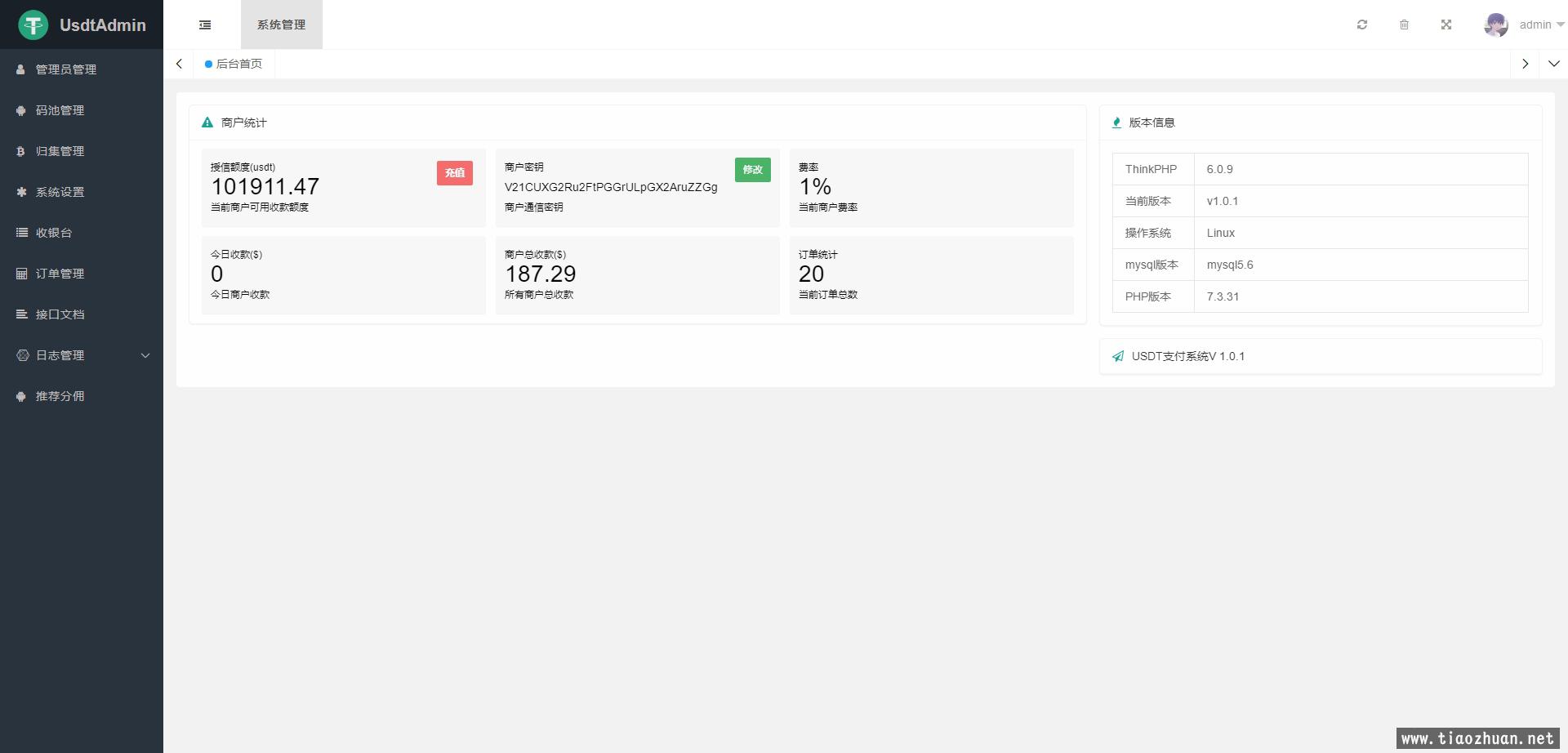Open 推荐分佣 in the sidebar
The height and width of the screenshot is (753, 1568).
[60, 396]
